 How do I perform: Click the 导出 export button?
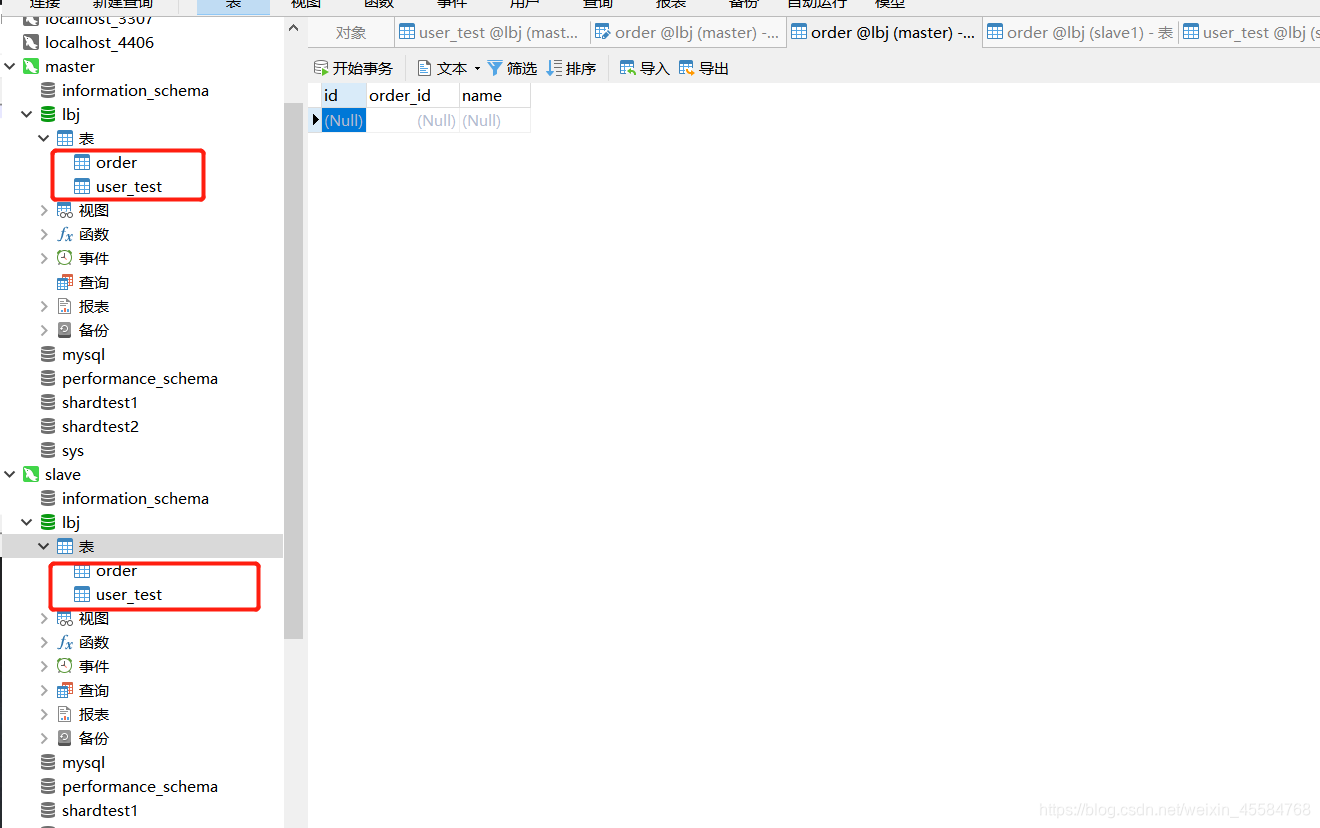[704, 68]
